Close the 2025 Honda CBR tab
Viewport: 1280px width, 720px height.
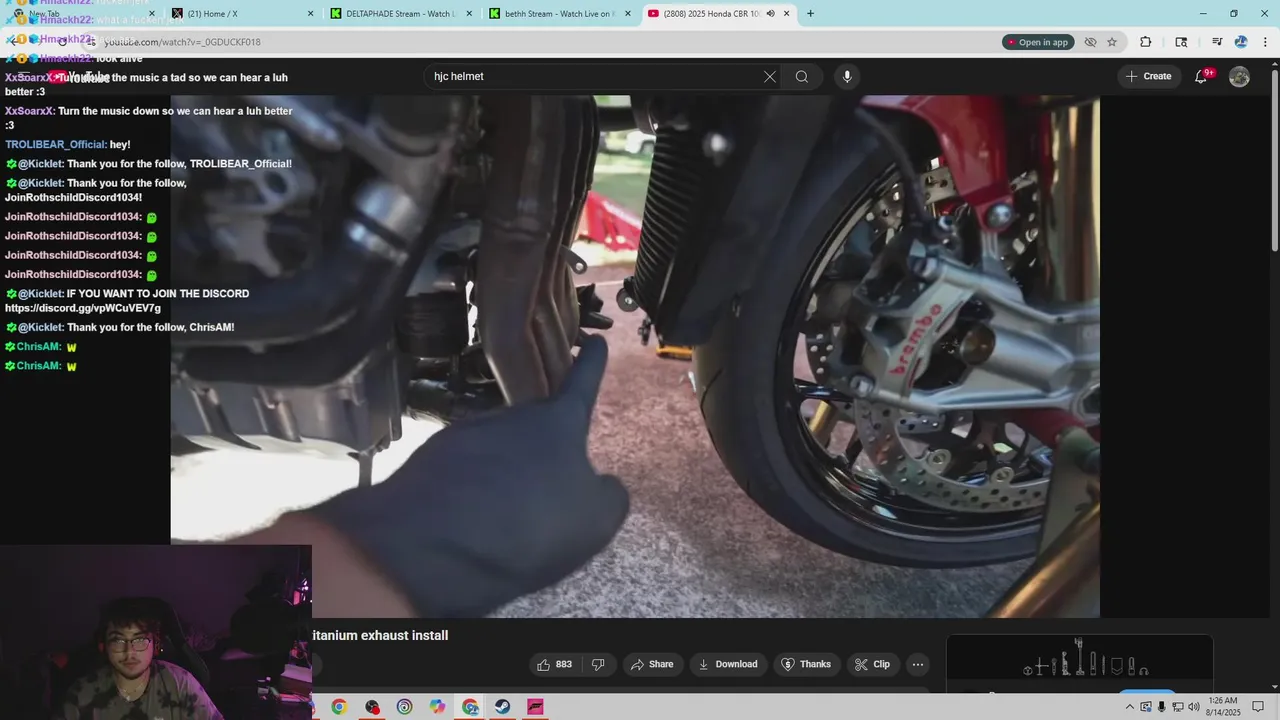787,14
